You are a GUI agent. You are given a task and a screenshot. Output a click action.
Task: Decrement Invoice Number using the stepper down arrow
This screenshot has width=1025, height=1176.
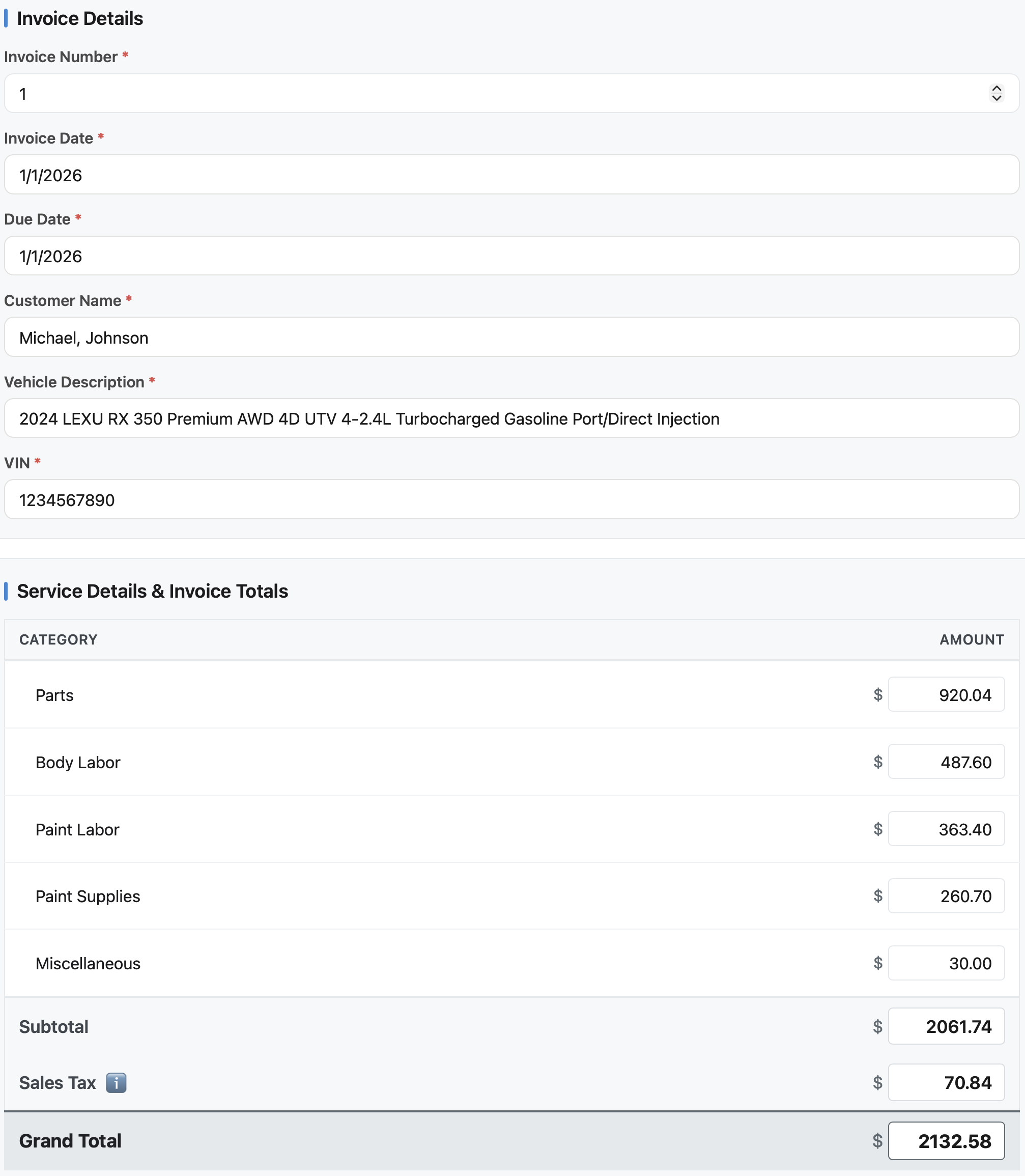pos(996,98)
